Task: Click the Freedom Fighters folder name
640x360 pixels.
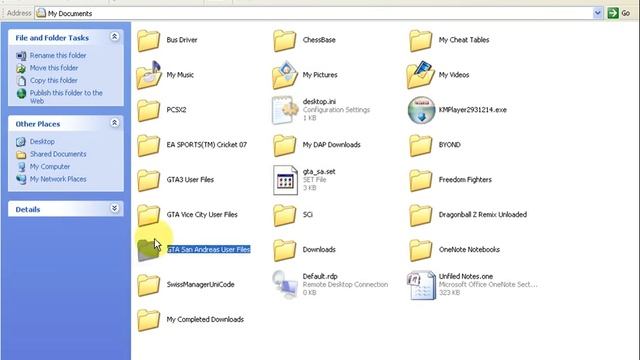Action: [465, 180]
